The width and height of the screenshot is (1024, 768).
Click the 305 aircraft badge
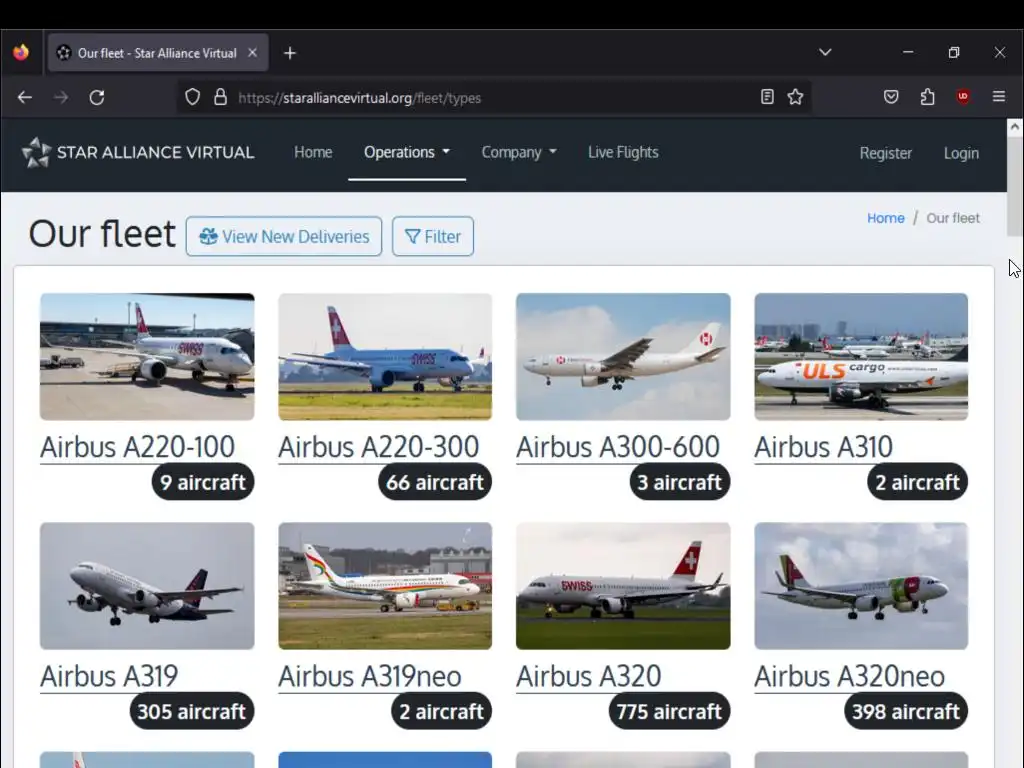pyautogui.click(x=191, y=711)
